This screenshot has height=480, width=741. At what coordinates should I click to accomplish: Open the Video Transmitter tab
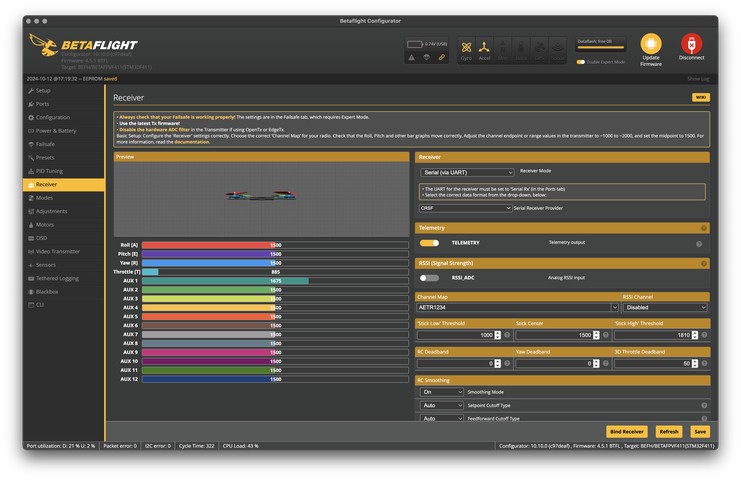(63, 252)
